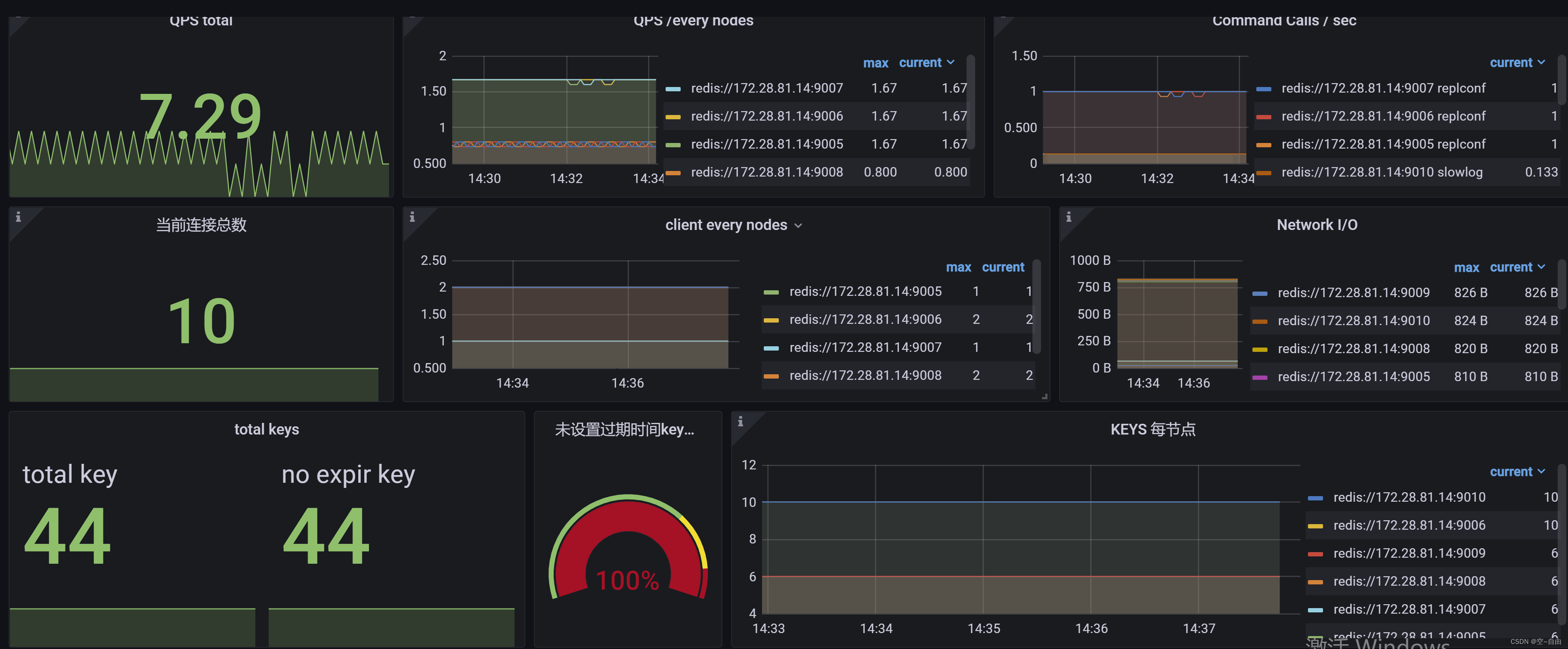Click info icon on Network I/O panel

[x=1068, y=217]
